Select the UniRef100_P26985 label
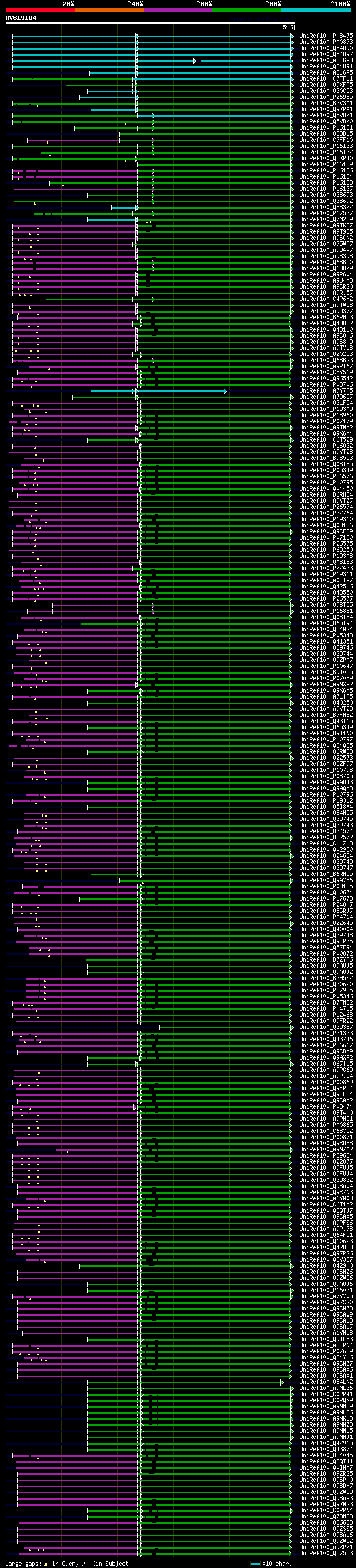 [325, 97]
